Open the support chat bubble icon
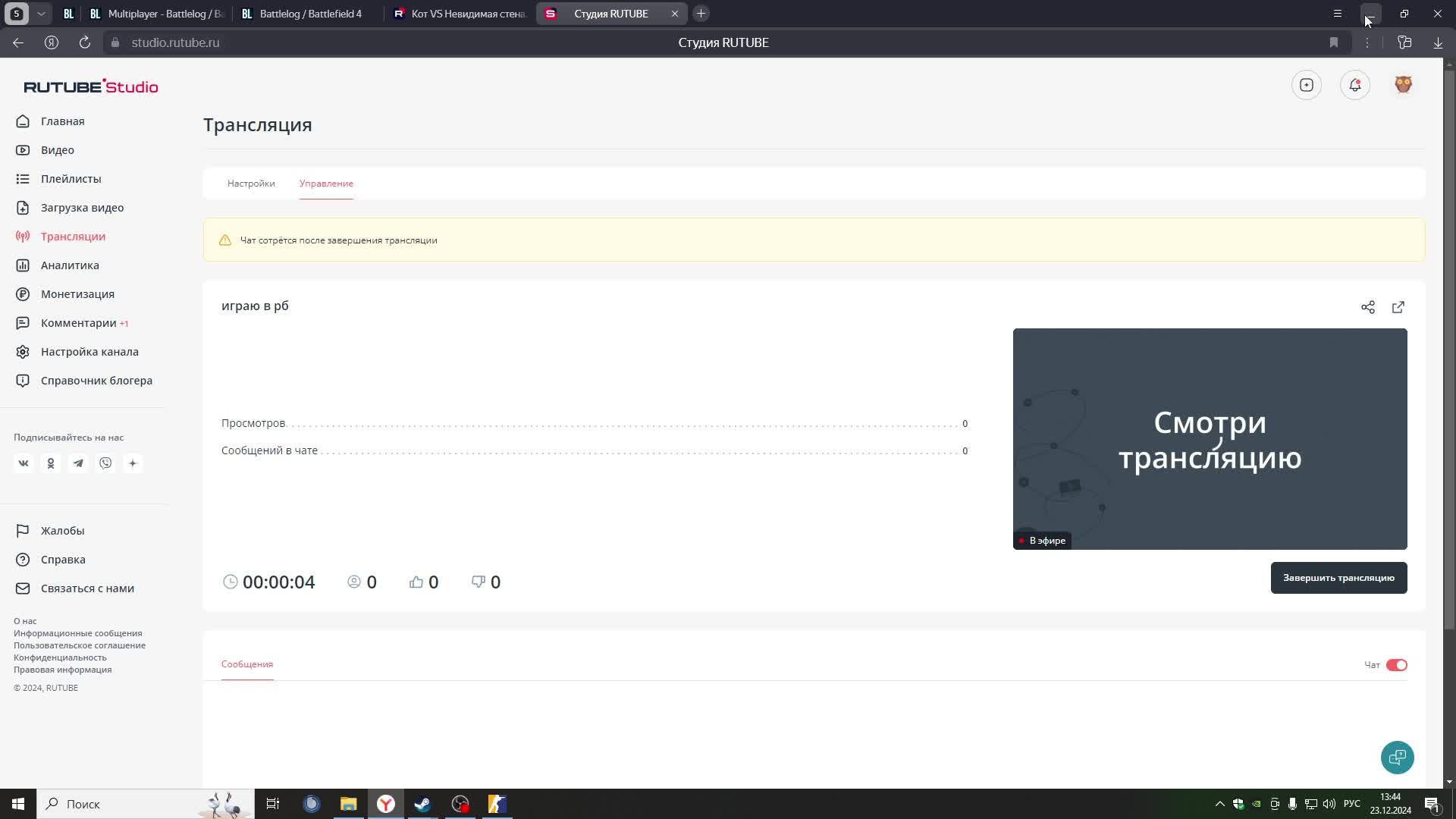 pos(1397,757)
